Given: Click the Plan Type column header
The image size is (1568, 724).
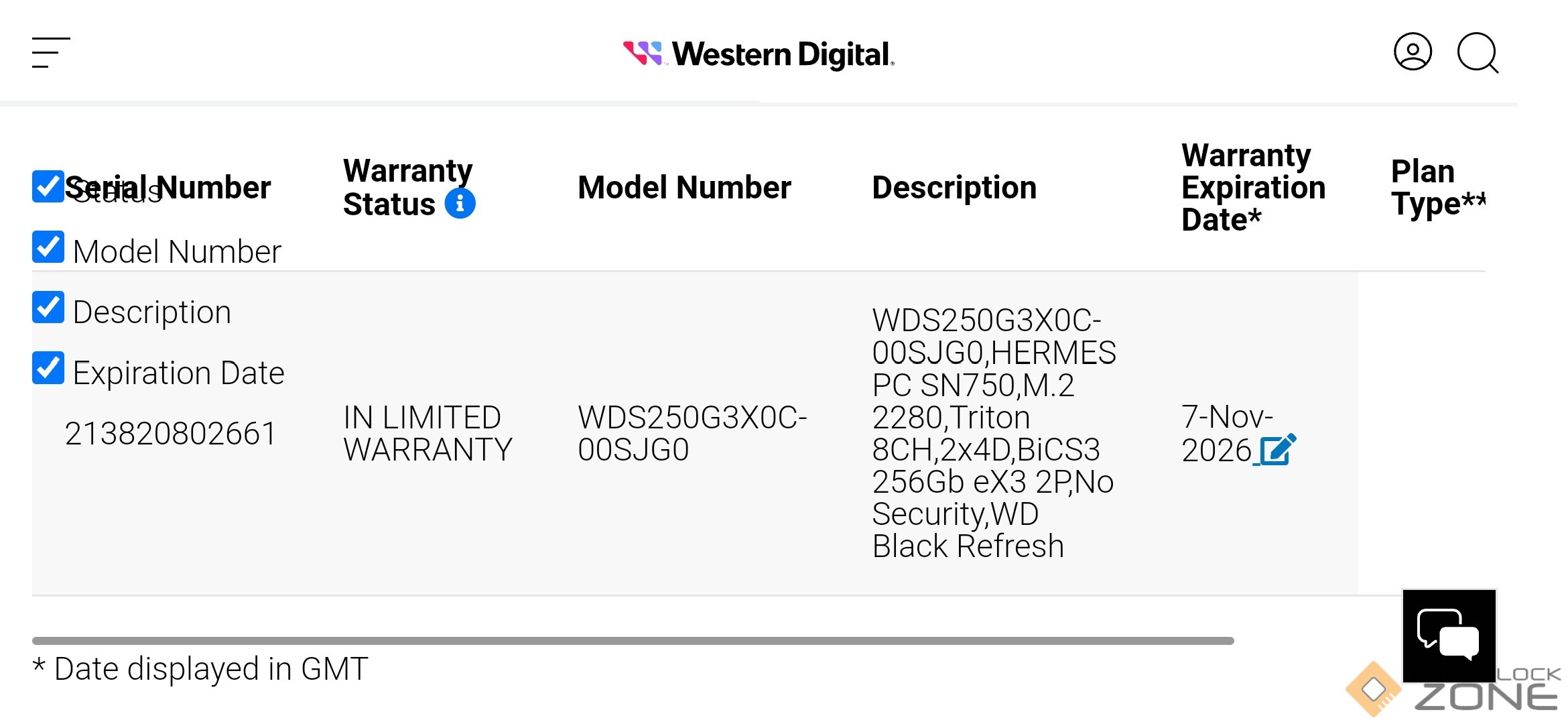Looking at the screenshot, I should [1434, 188].
